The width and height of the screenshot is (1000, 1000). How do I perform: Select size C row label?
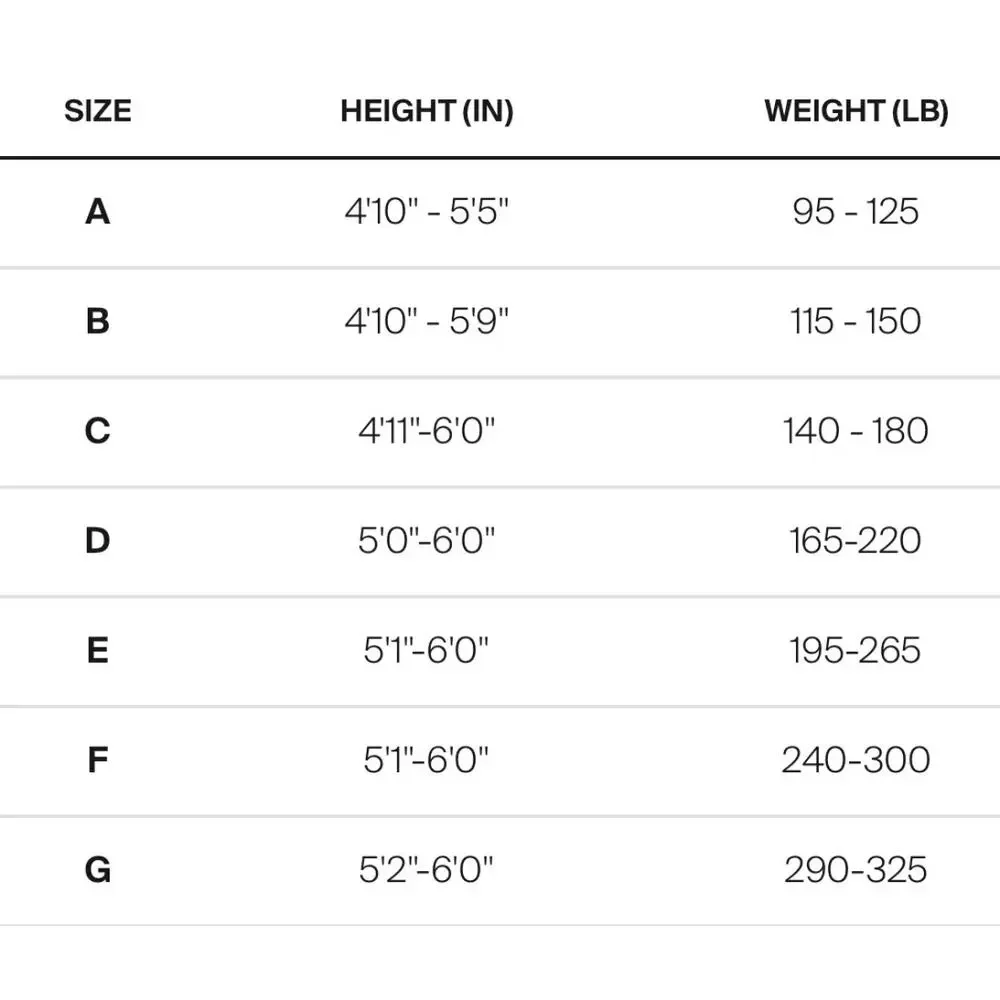click(98, 430)
